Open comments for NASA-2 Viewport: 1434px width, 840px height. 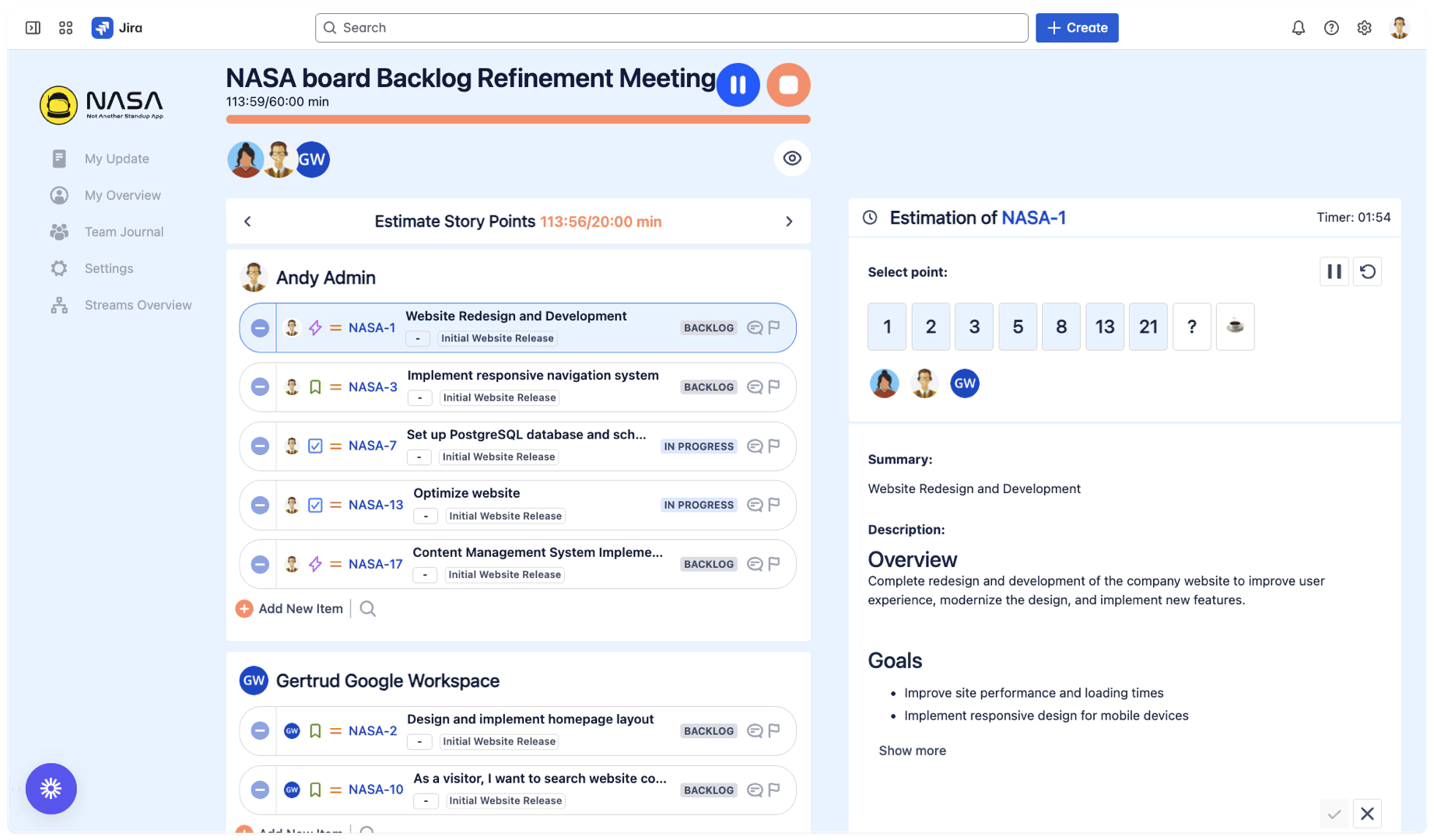coord(754,731)
